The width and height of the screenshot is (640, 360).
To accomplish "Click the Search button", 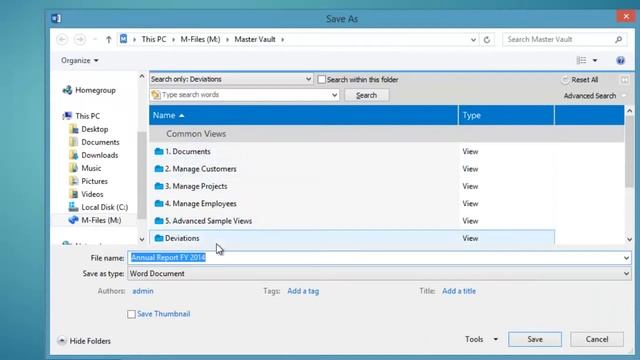I will (x=367, y=95).
